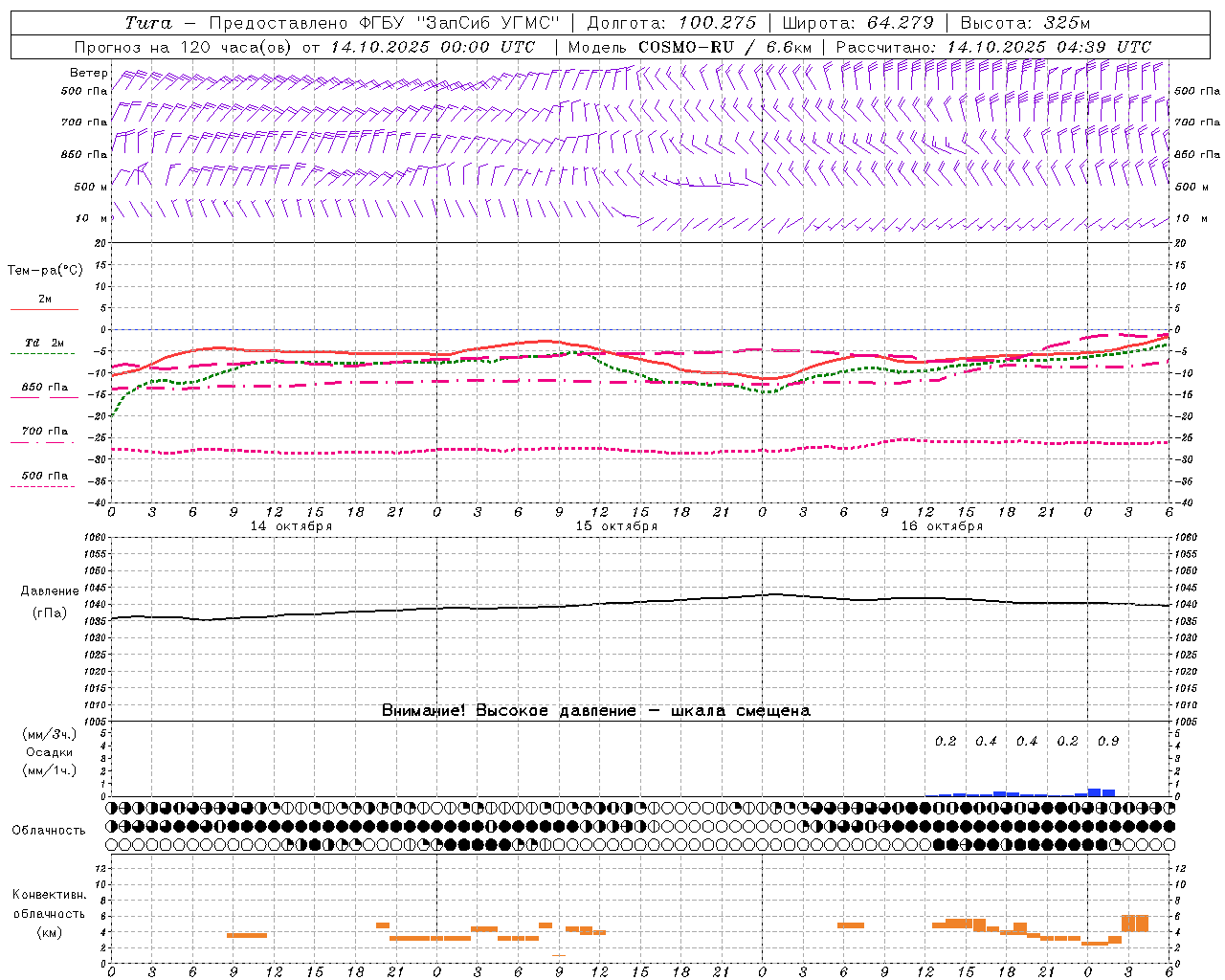Click the "10 м" wind level label at left
The height and width of the screenshot is (980, 1225).
click(92, 219)
